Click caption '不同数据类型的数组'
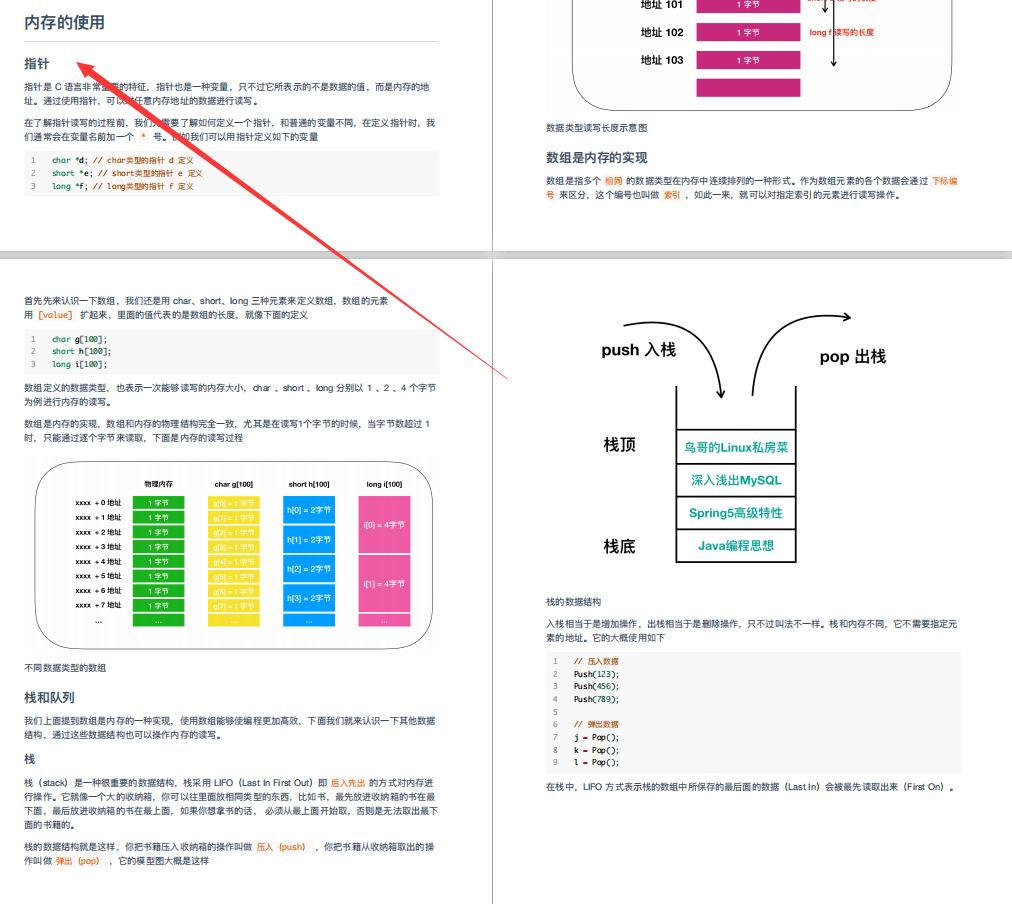The height and width of the screenshot is (904, 1012). pos(65,668)
